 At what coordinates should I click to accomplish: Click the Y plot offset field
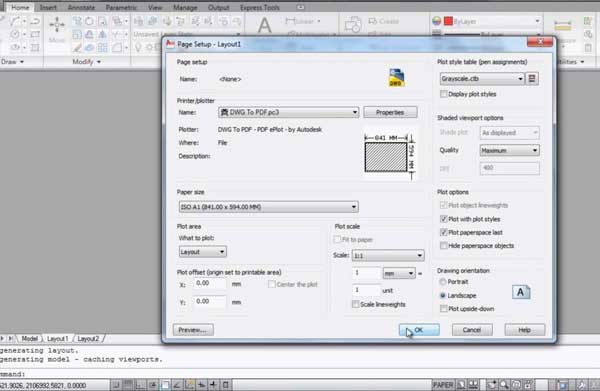click(210, 301)
